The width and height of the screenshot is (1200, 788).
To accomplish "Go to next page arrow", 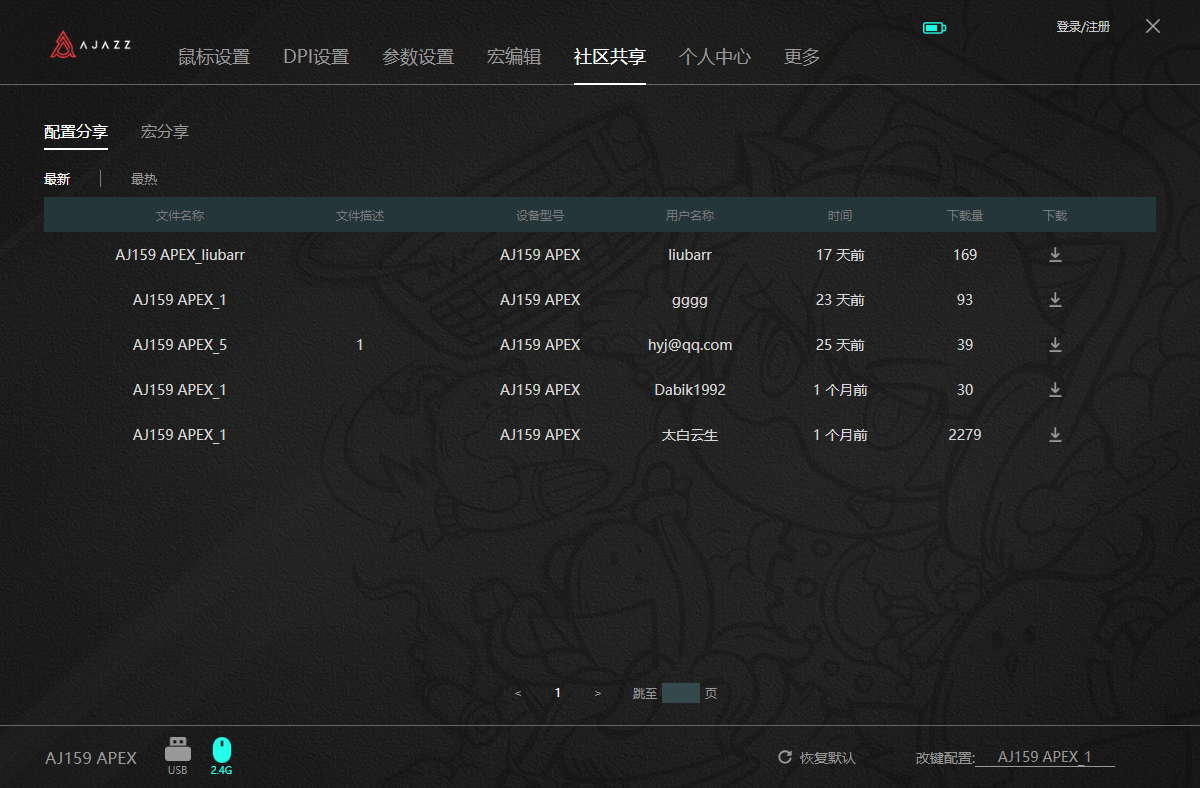I will click(598, 693).
